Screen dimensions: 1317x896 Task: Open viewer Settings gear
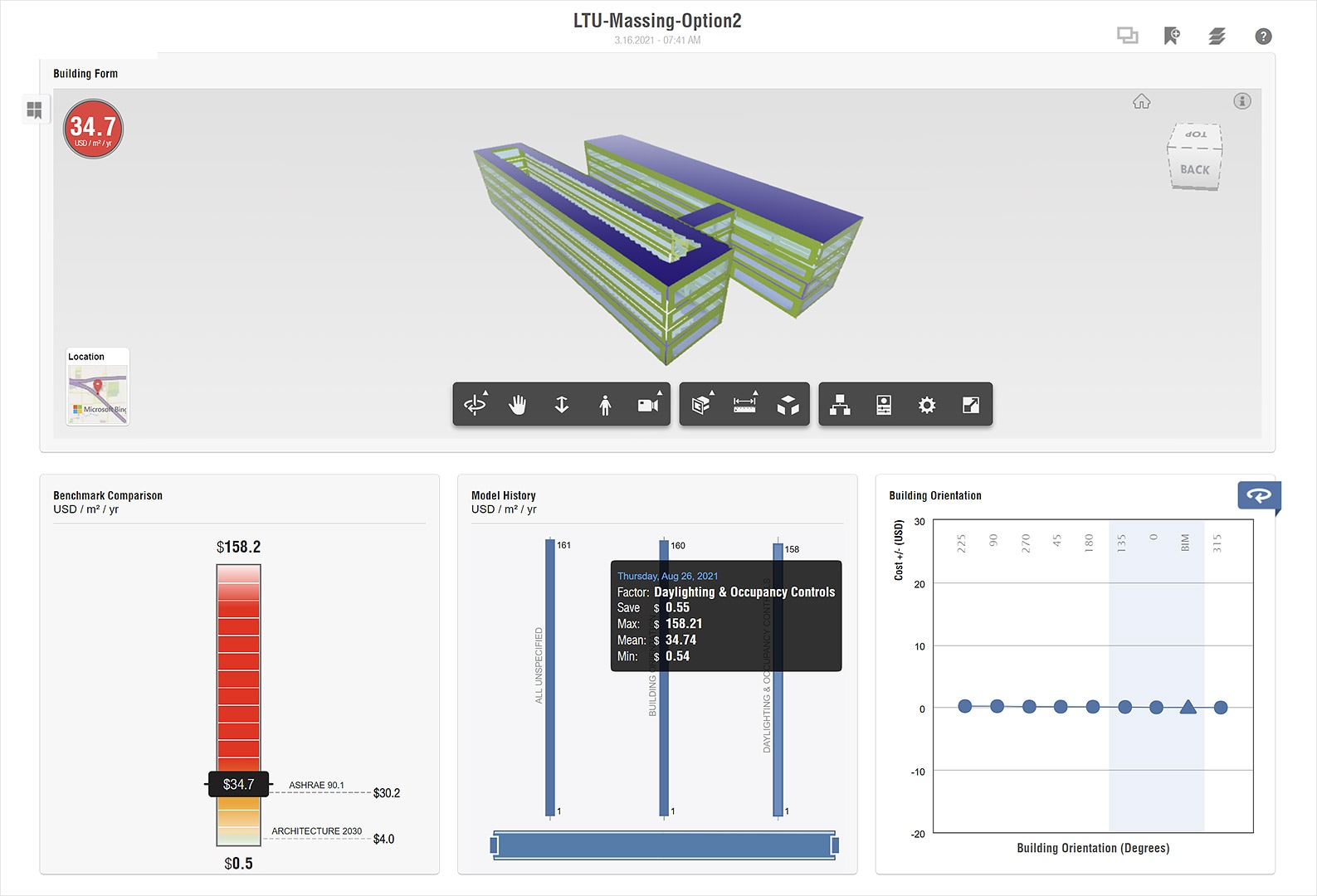click(927, 405)
